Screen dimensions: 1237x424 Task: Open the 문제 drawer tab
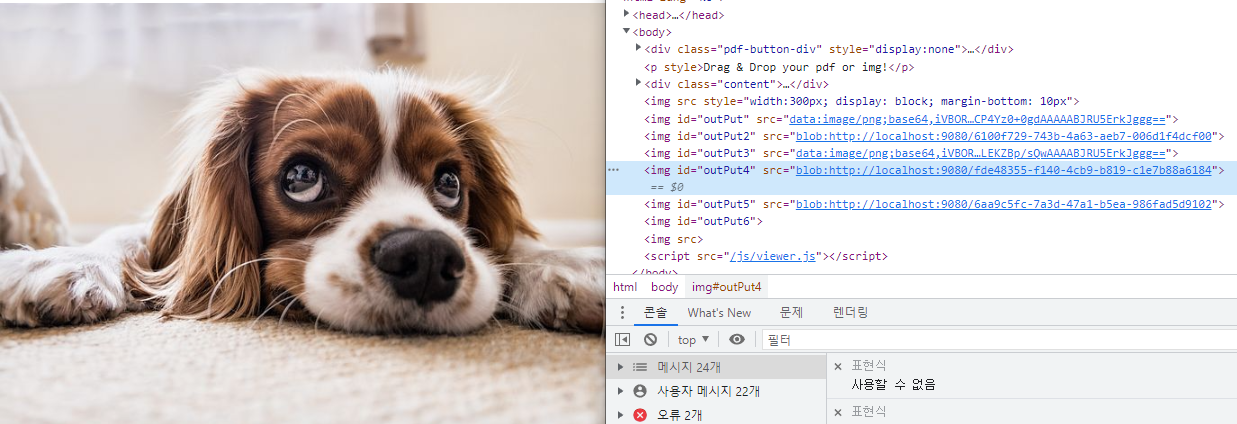(x=792, y=313)
